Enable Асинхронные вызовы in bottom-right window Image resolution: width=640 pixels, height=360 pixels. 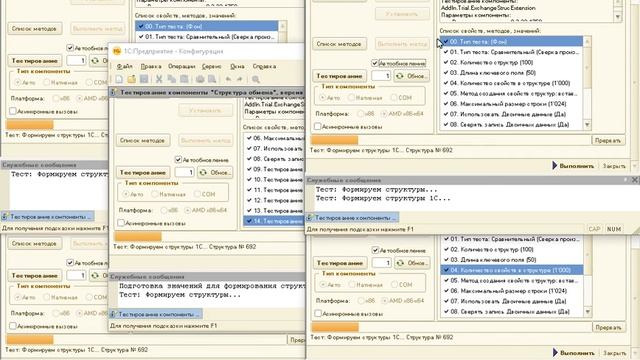coord(318,313)
